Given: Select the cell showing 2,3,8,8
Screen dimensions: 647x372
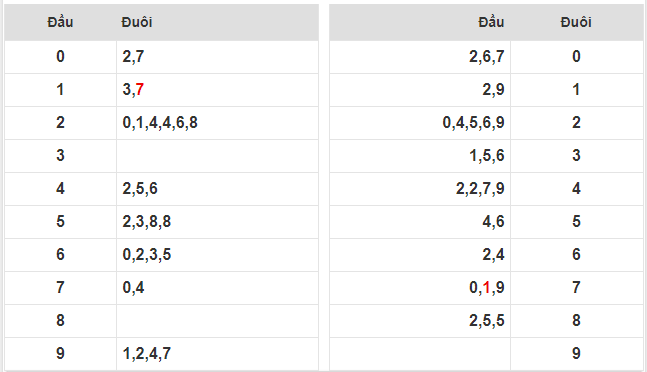Looking at the screenshot, I should (x=217, y=222).
